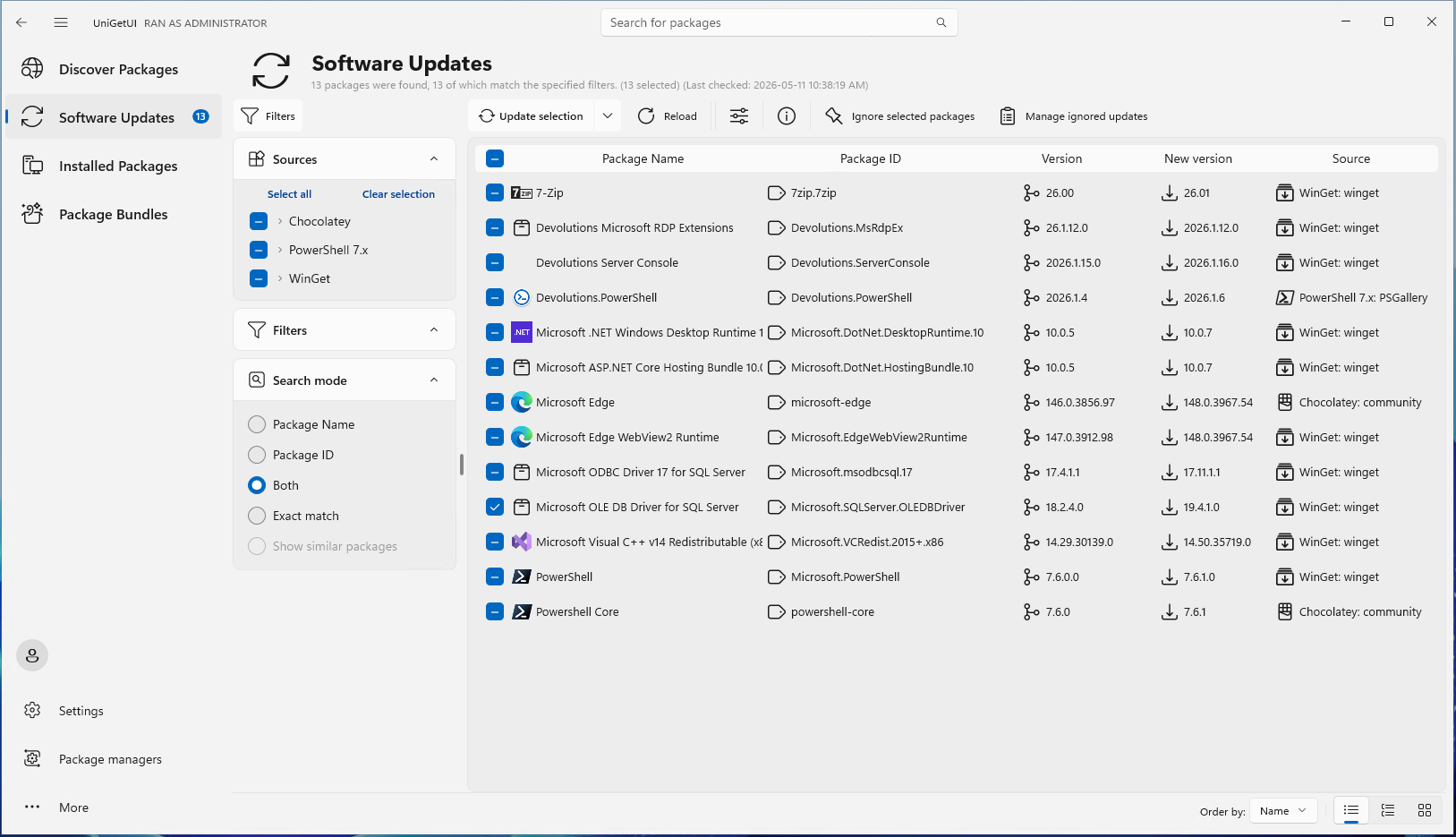Toggle the WinGet source checkbox
Viewport: 1456px width, 837px height.
pos(259,278)
